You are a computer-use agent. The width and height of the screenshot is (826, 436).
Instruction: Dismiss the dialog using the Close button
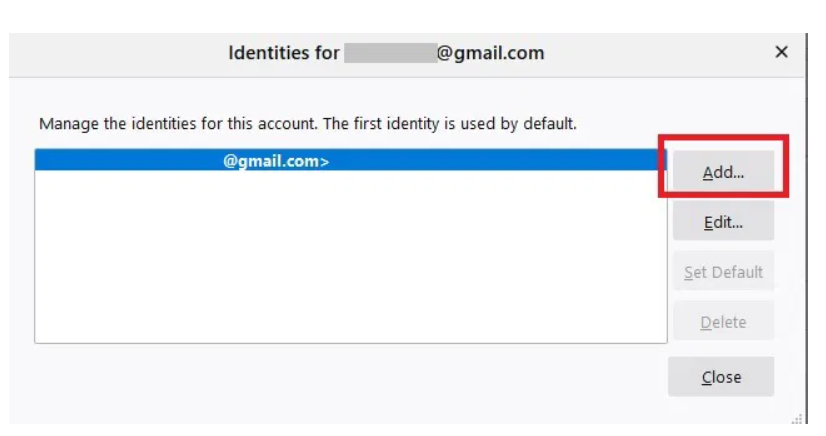pyautogui.click(x=721, y=377)
